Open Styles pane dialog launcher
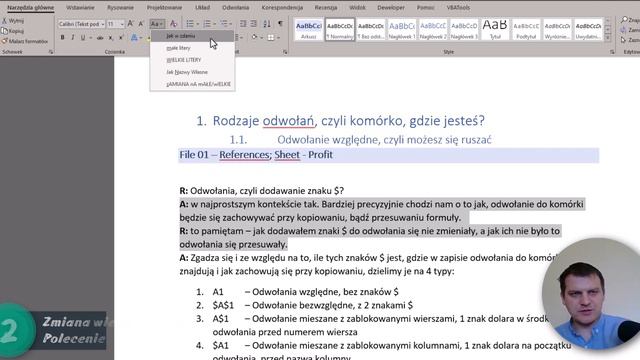 pos(612,52)
